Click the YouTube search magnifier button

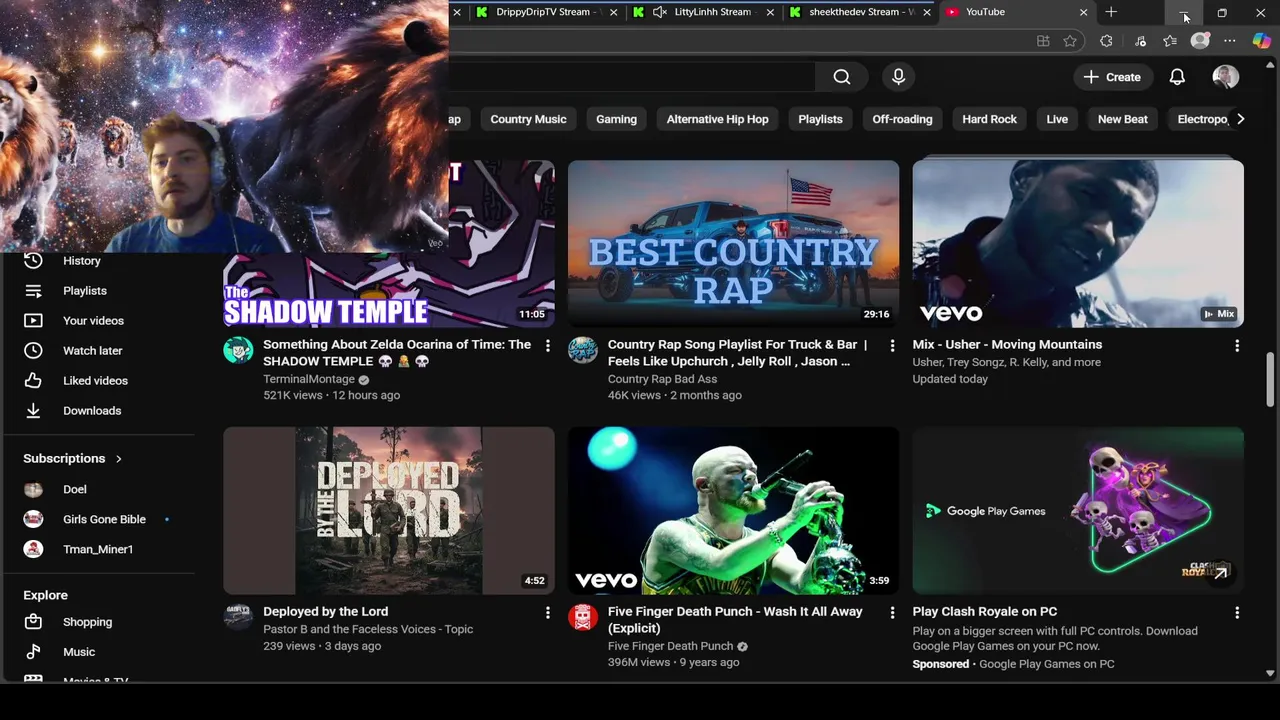click(x=842, y=77)
